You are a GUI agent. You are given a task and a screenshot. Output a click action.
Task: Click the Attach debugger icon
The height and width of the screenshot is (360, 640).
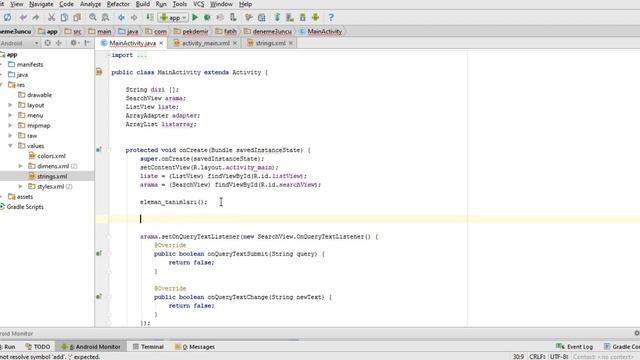(x=233, y=18)
